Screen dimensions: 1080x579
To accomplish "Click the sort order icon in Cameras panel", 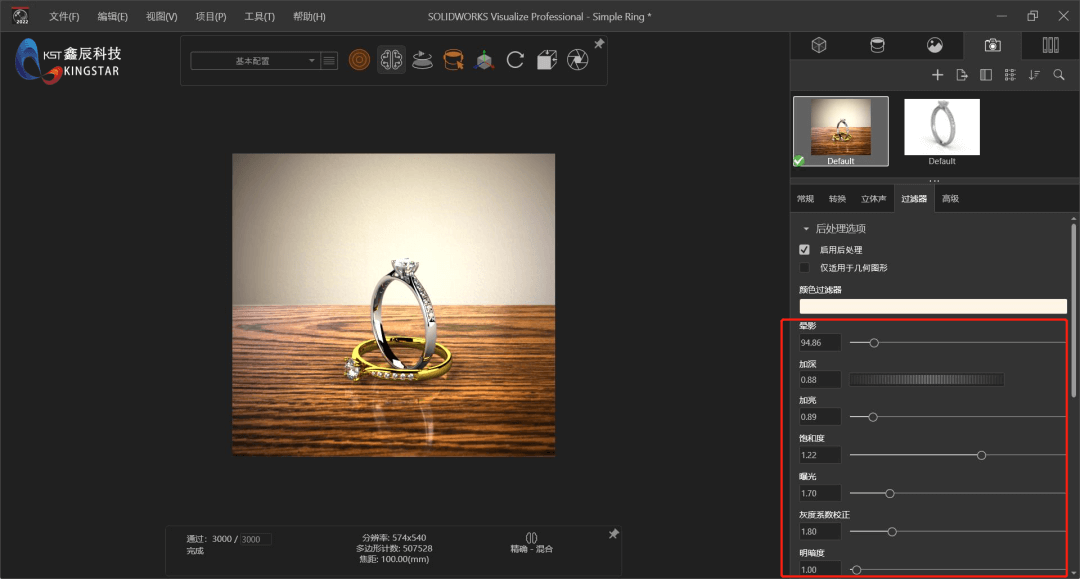I will (1034, 74).
